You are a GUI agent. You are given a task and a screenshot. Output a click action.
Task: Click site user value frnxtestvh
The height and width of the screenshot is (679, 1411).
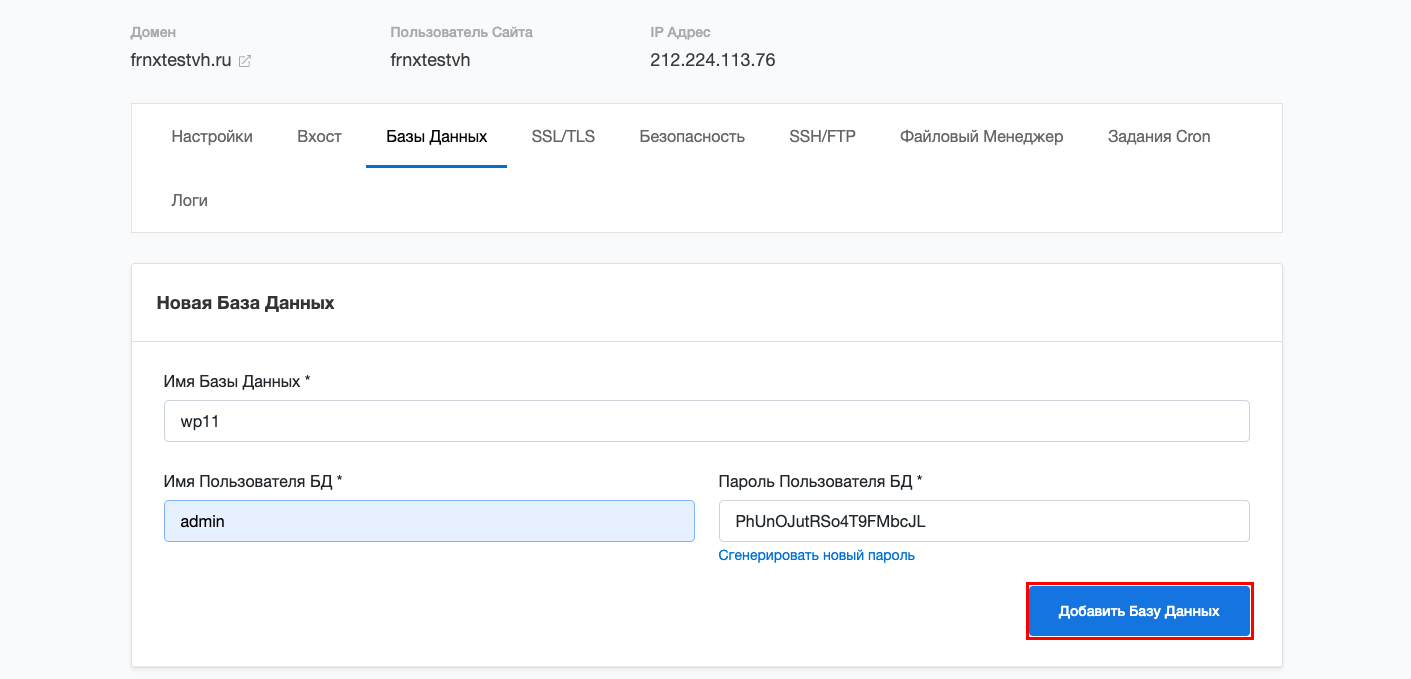[x=430, y=60]
